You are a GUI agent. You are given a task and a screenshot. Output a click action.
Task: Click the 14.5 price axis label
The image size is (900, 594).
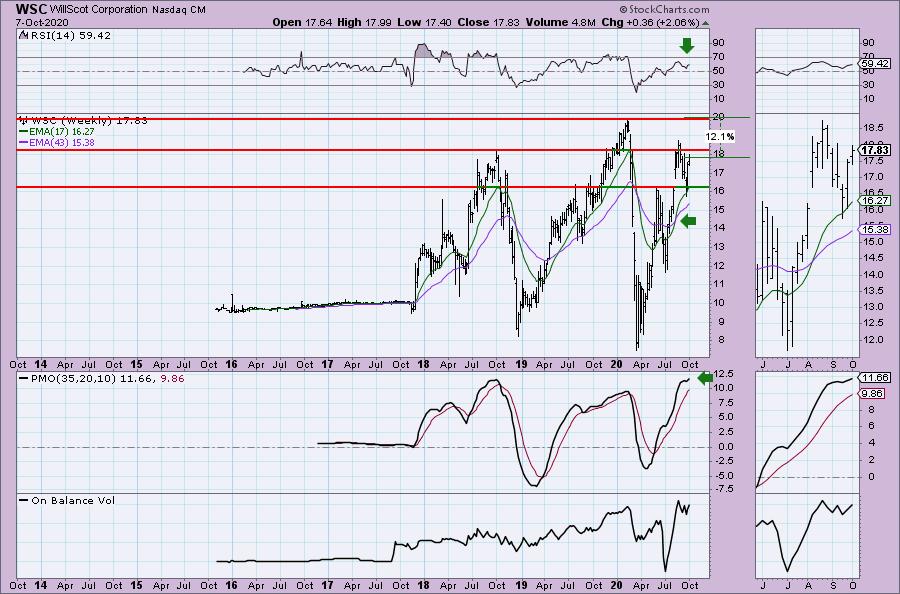pos(875,258)
